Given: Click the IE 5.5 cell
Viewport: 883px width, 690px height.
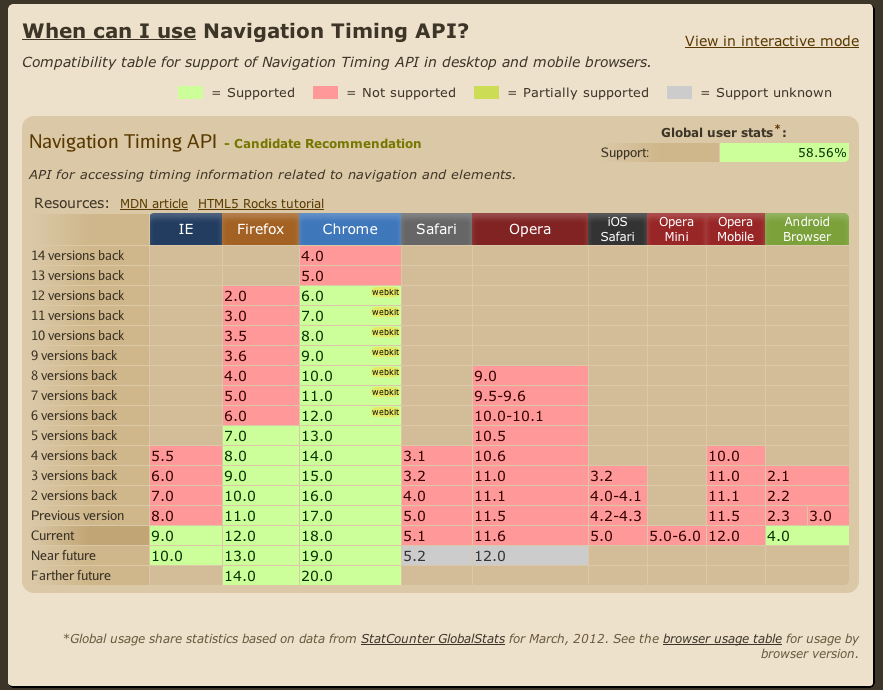Looking at the screenshot, I should [x=186, y=456].
